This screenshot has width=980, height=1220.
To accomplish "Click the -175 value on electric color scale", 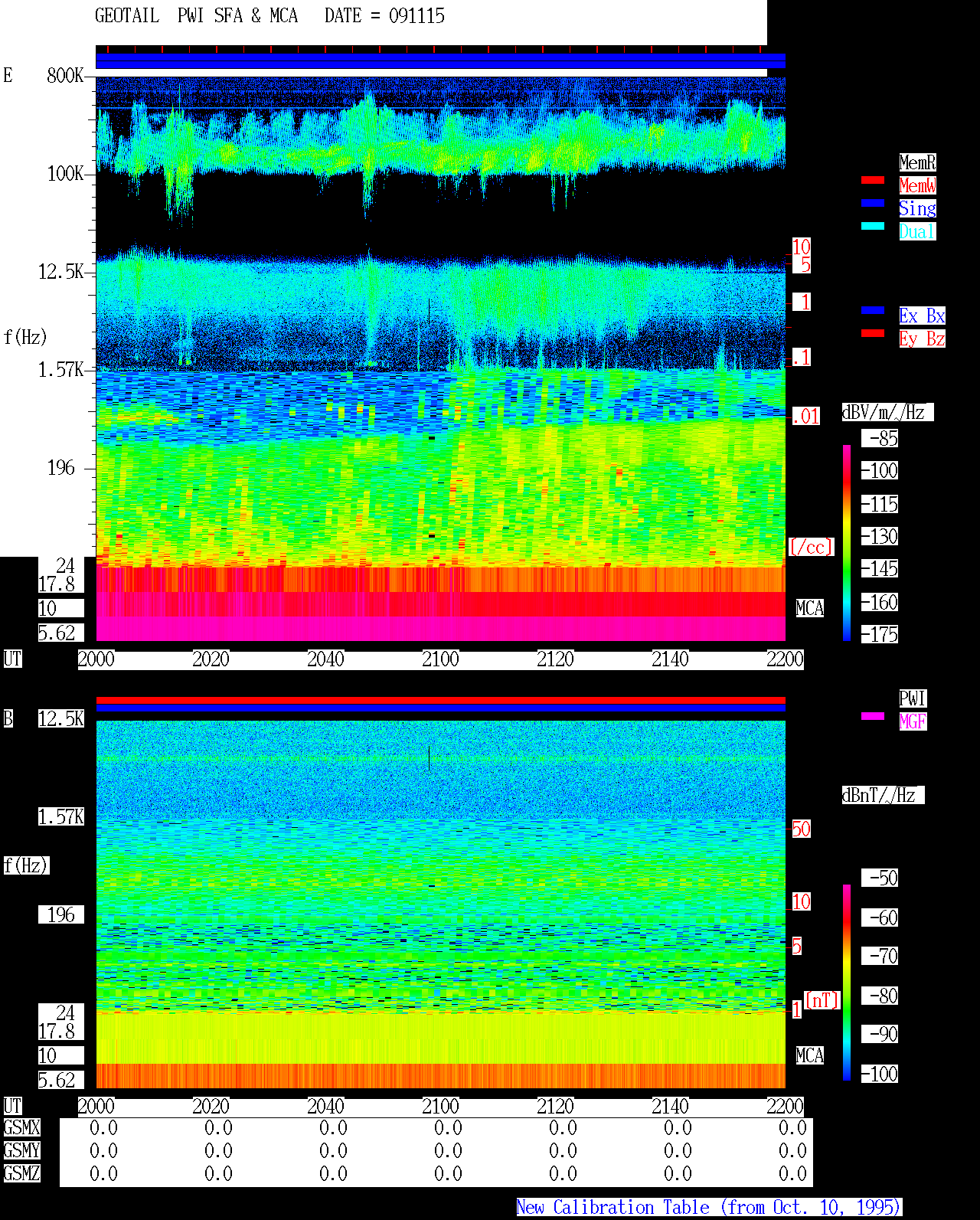I will (880, 635).
